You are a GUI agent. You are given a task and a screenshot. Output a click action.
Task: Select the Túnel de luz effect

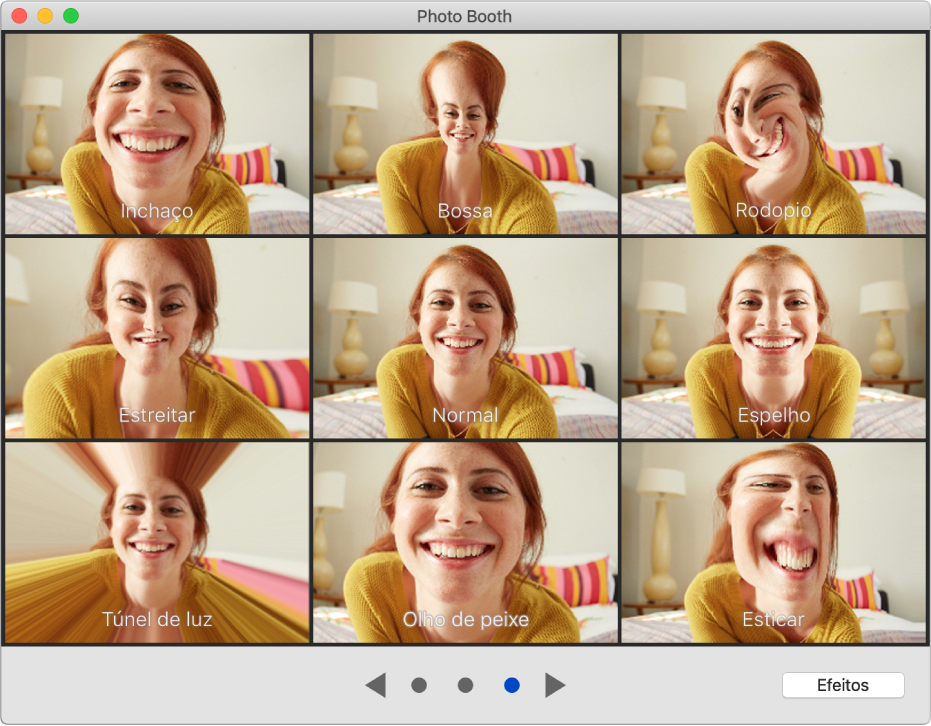click(157, 543)
